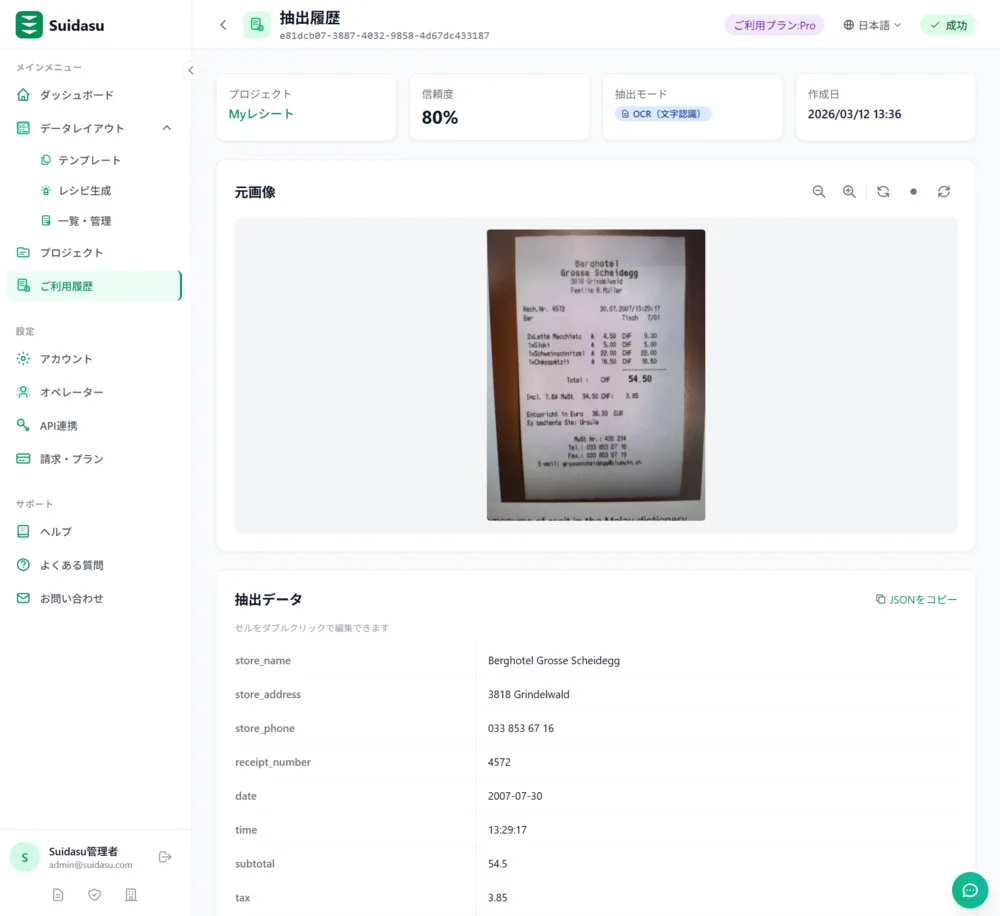
Task: Copy extracted data with JSONをコピー
Action: (916, 600)
